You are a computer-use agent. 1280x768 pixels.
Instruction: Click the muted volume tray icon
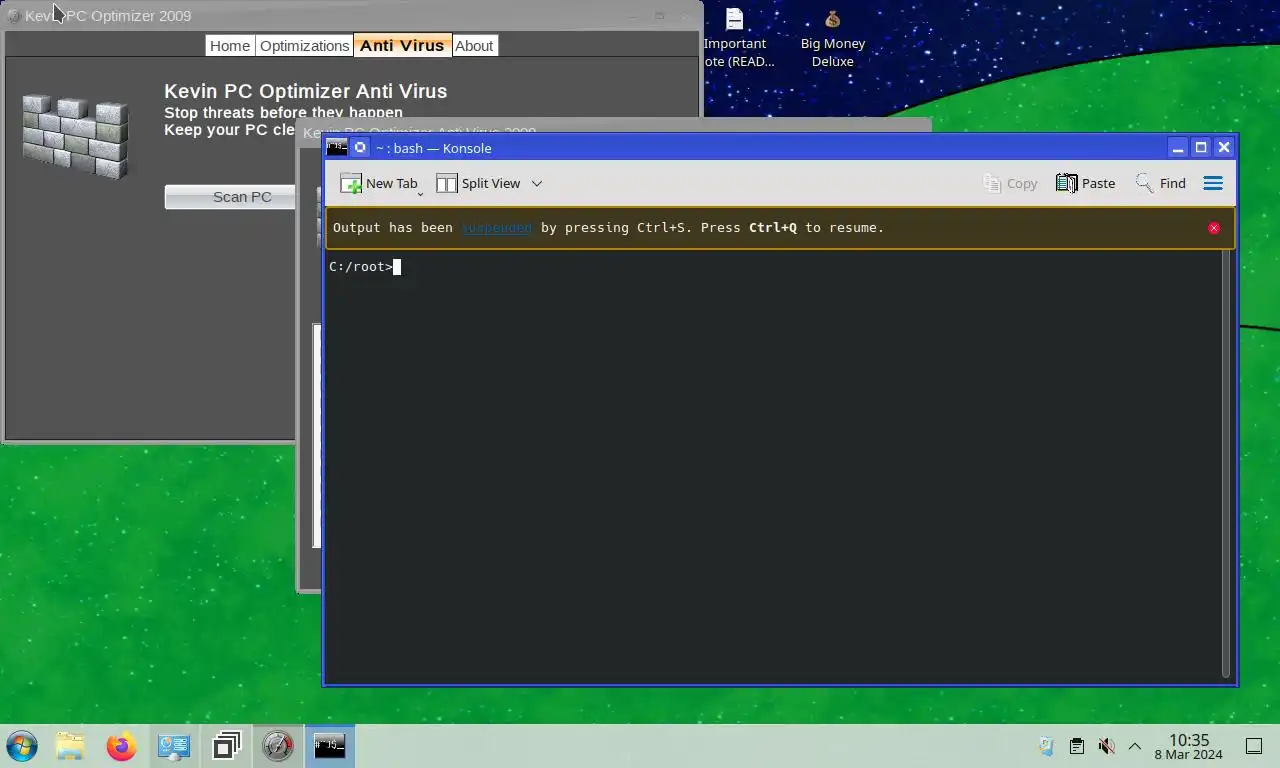1106,746
